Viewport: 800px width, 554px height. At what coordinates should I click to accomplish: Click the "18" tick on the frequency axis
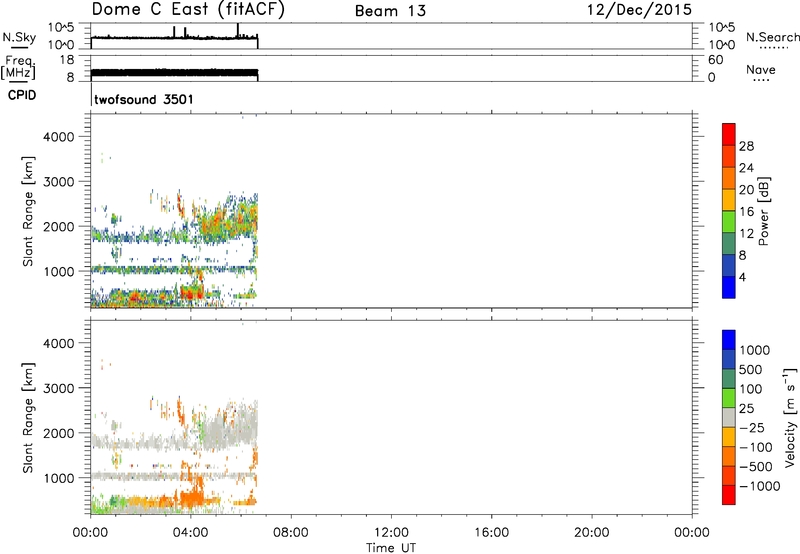point(67,60)
